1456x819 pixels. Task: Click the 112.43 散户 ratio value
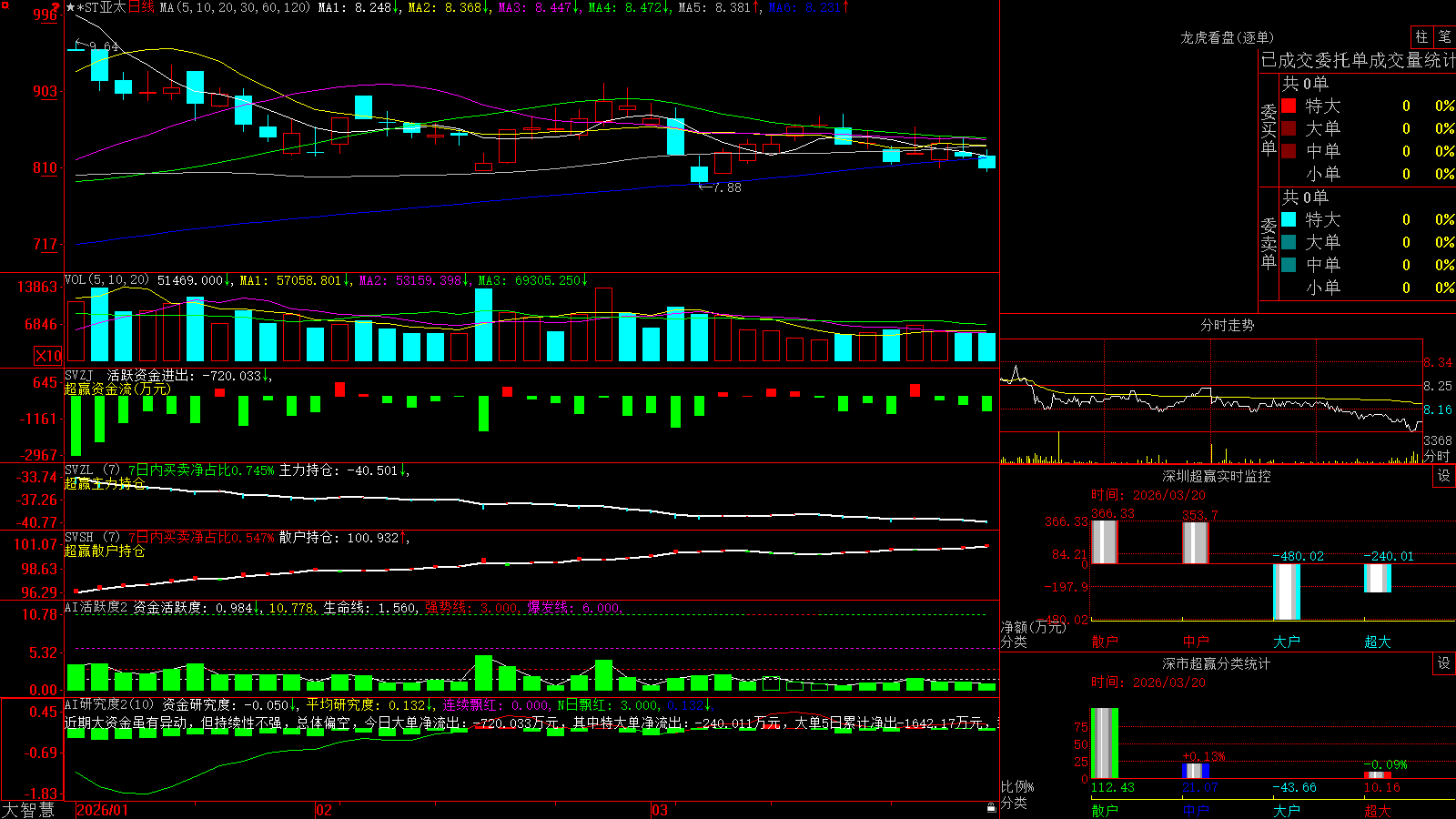tap(1113, 787)
